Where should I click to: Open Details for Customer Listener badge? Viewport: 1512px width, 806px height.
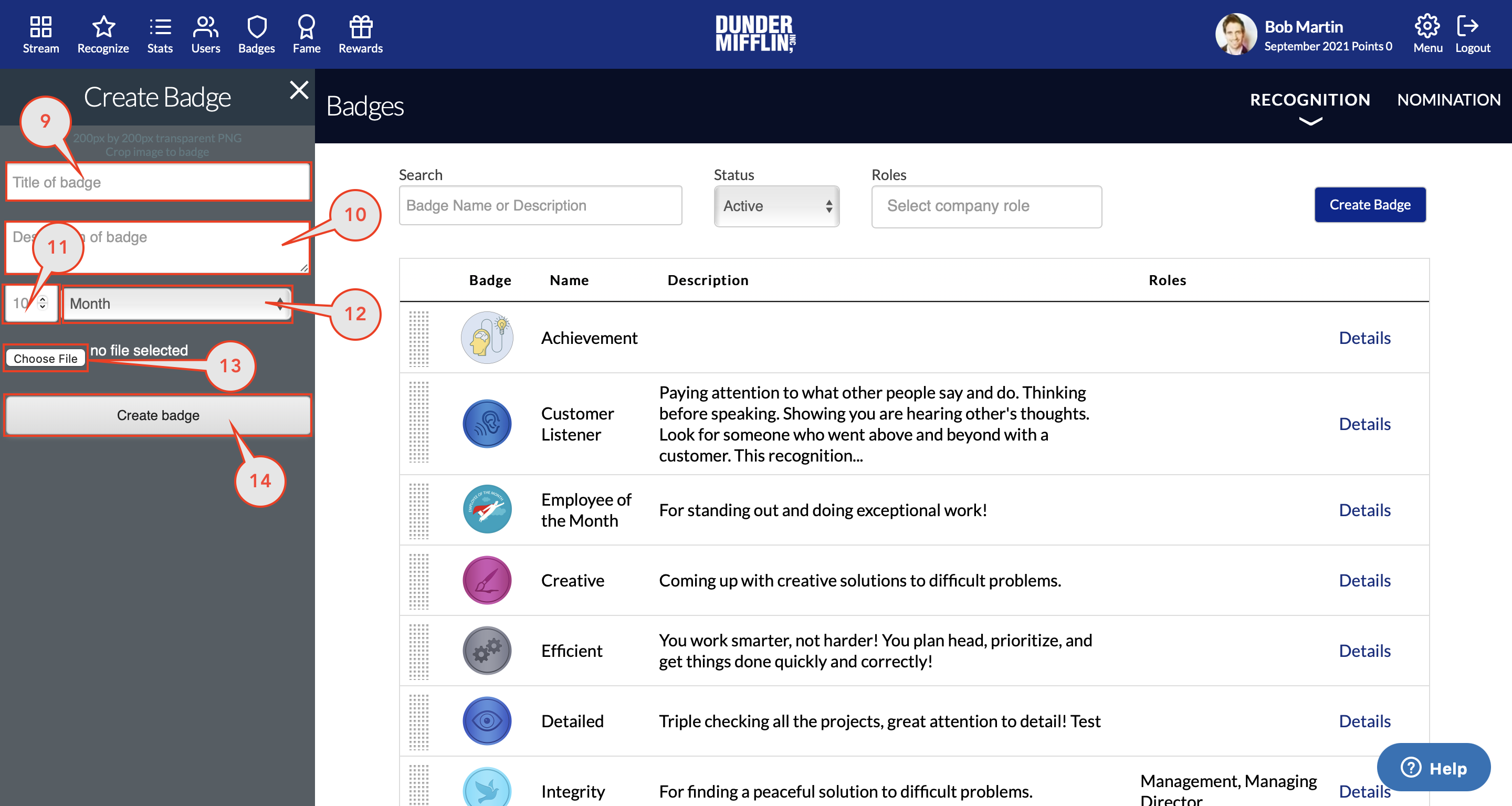click(x=1364, y=424)
